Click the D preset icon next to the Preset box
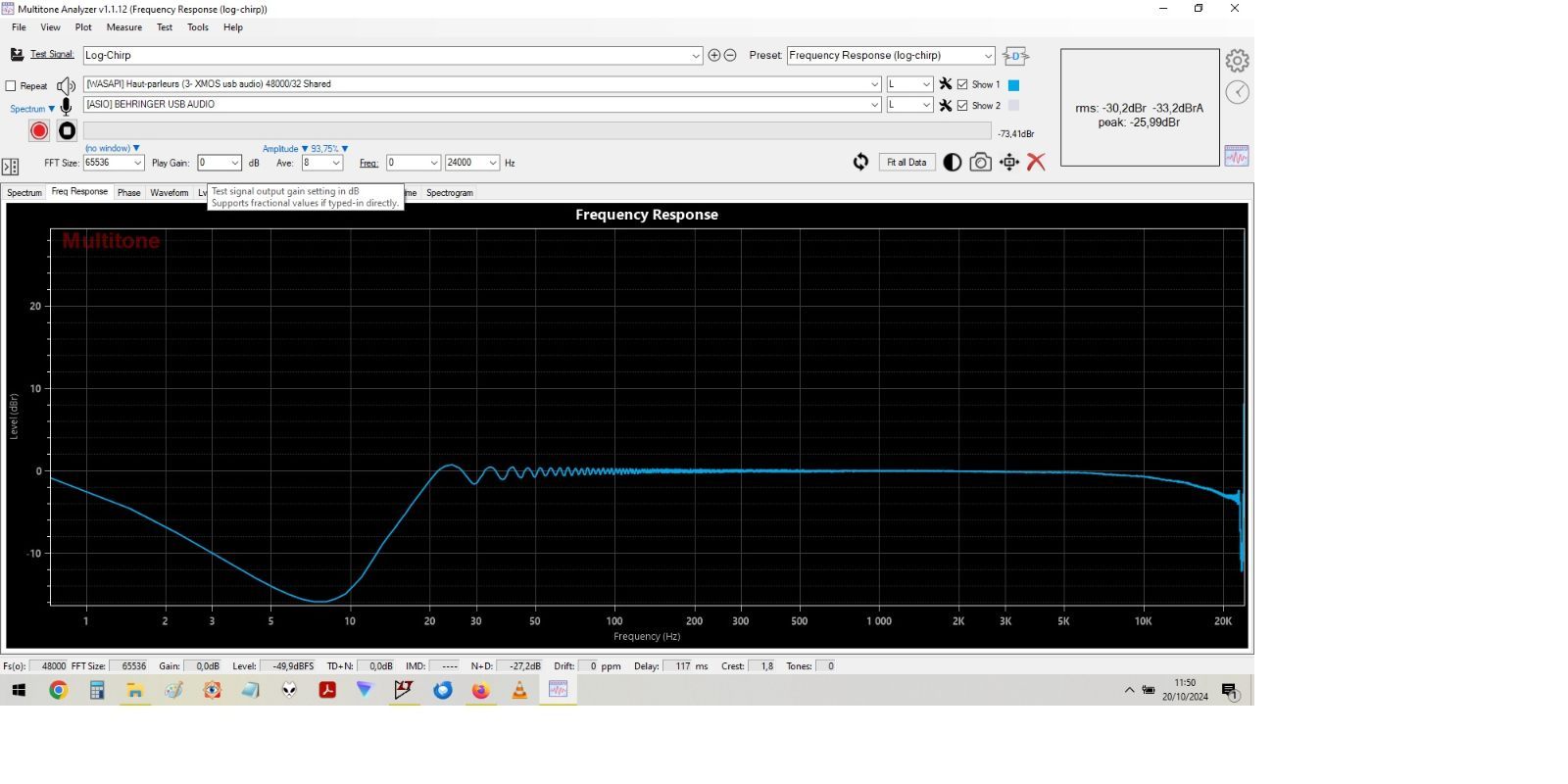 (x=1015, y=56)
